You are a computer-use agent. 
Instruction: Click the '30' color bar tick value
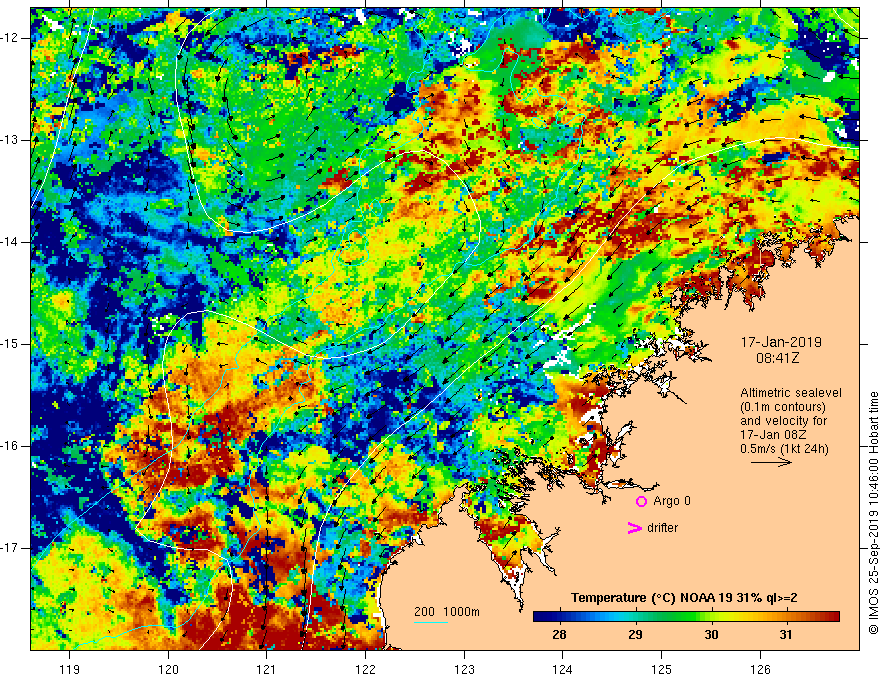711,635
